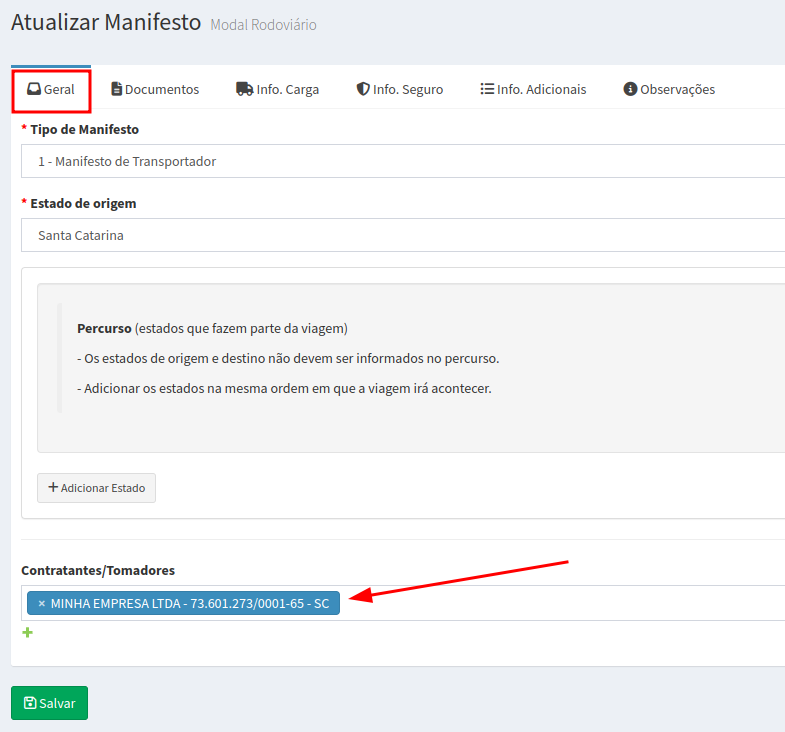
Task: Remove the MINHA EMPRESA LTDA tag
Action: tap(41, 604)
